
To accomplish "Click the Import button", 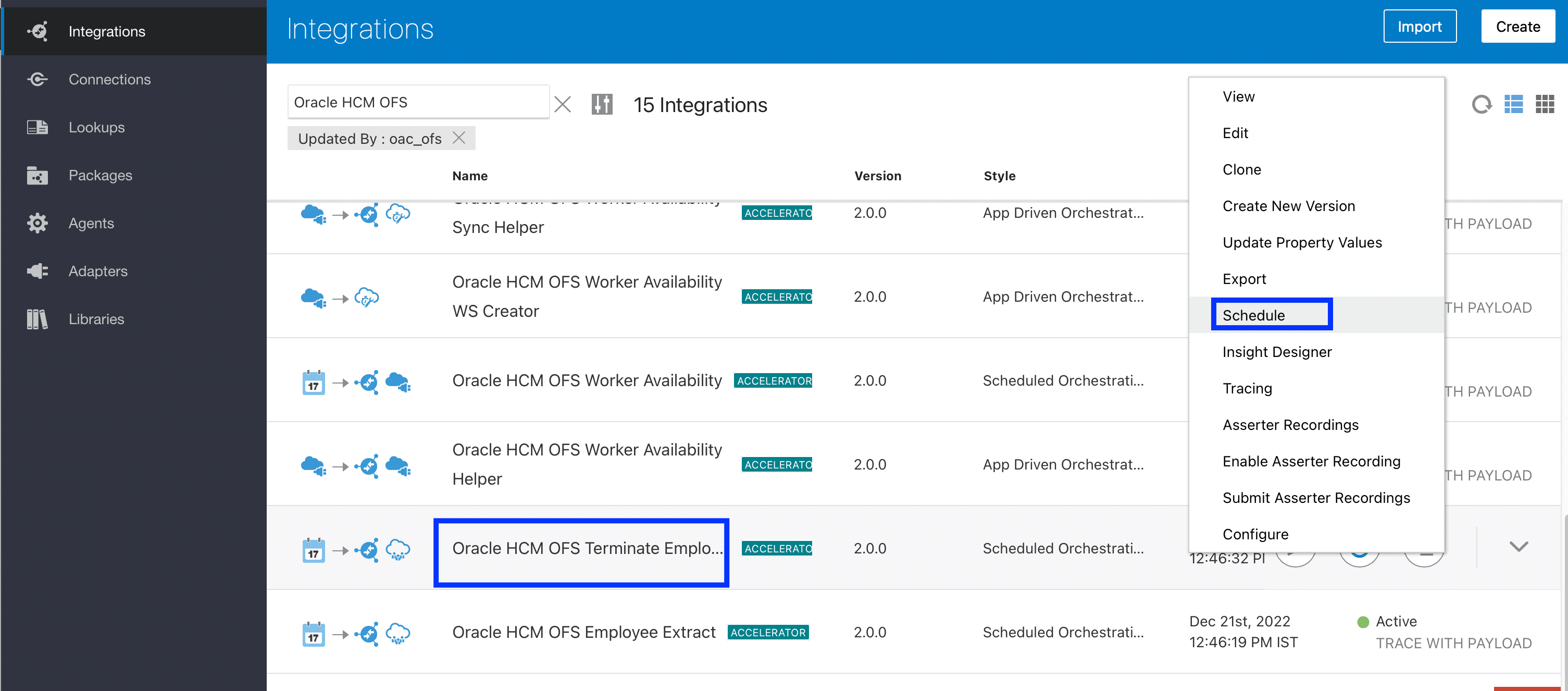I will click(1419, 26).
